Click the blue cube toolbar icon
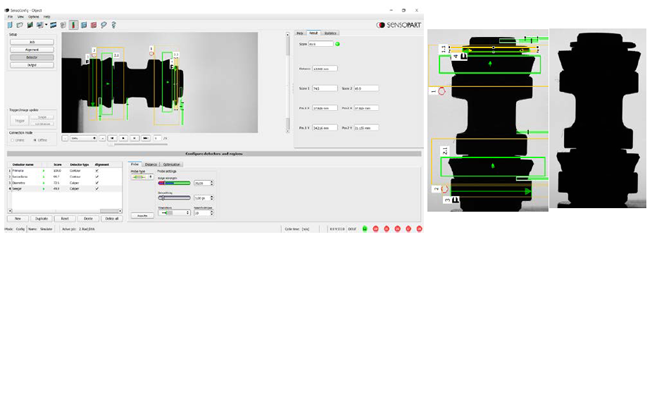 point(84,25)
